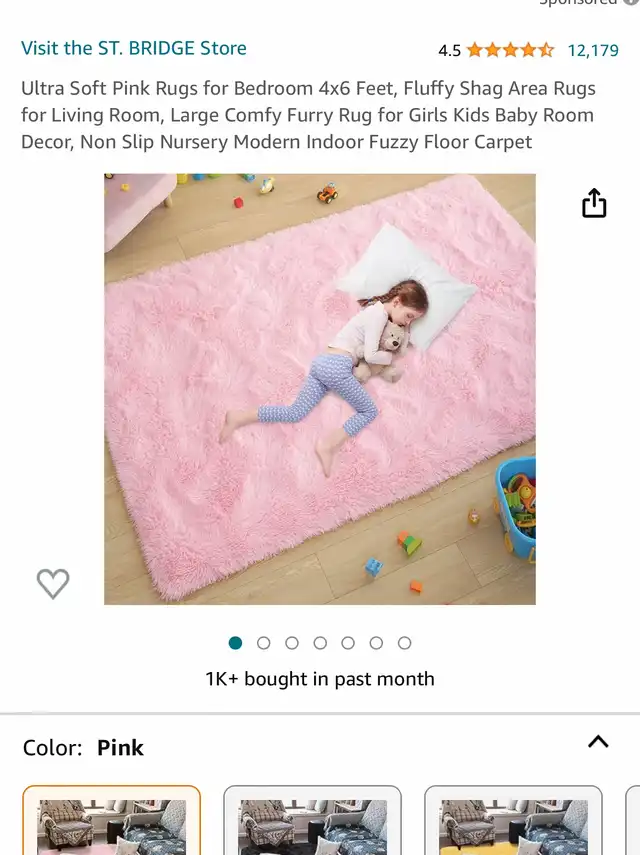
Task: Choose the second color option swatch
Action: tap(312, 820)
